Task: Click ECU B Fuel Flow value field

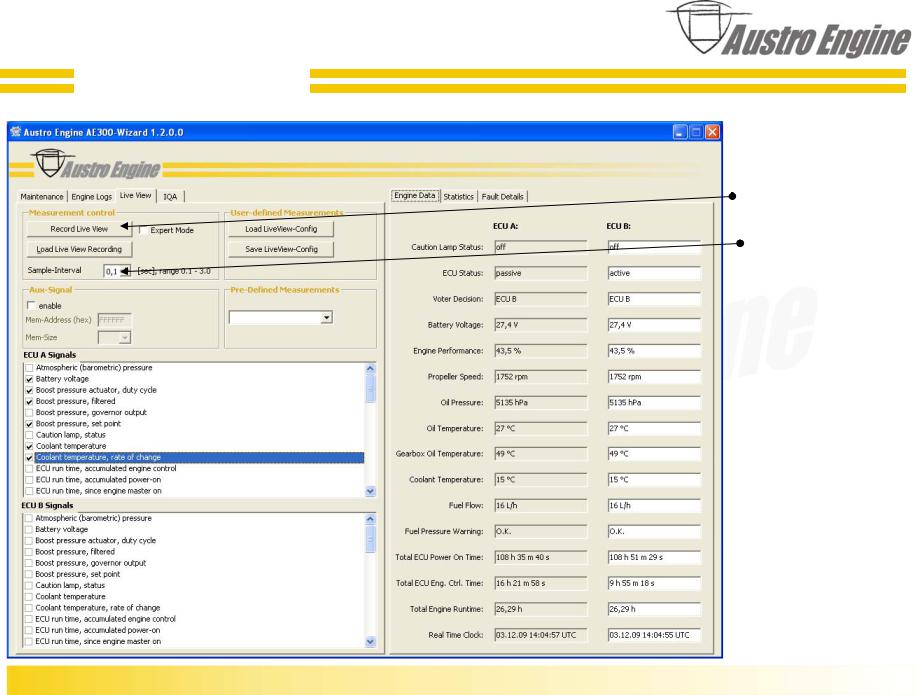Action: pos(654,506)
